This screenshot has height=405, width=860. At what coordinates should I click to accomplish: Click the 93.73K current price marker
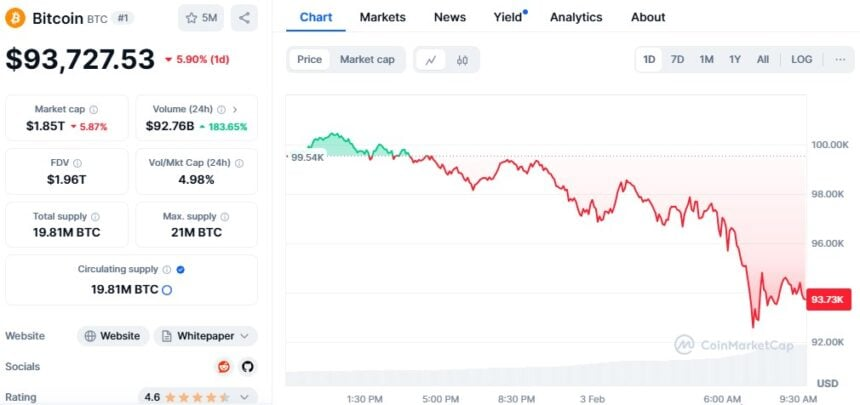point(831,298)
